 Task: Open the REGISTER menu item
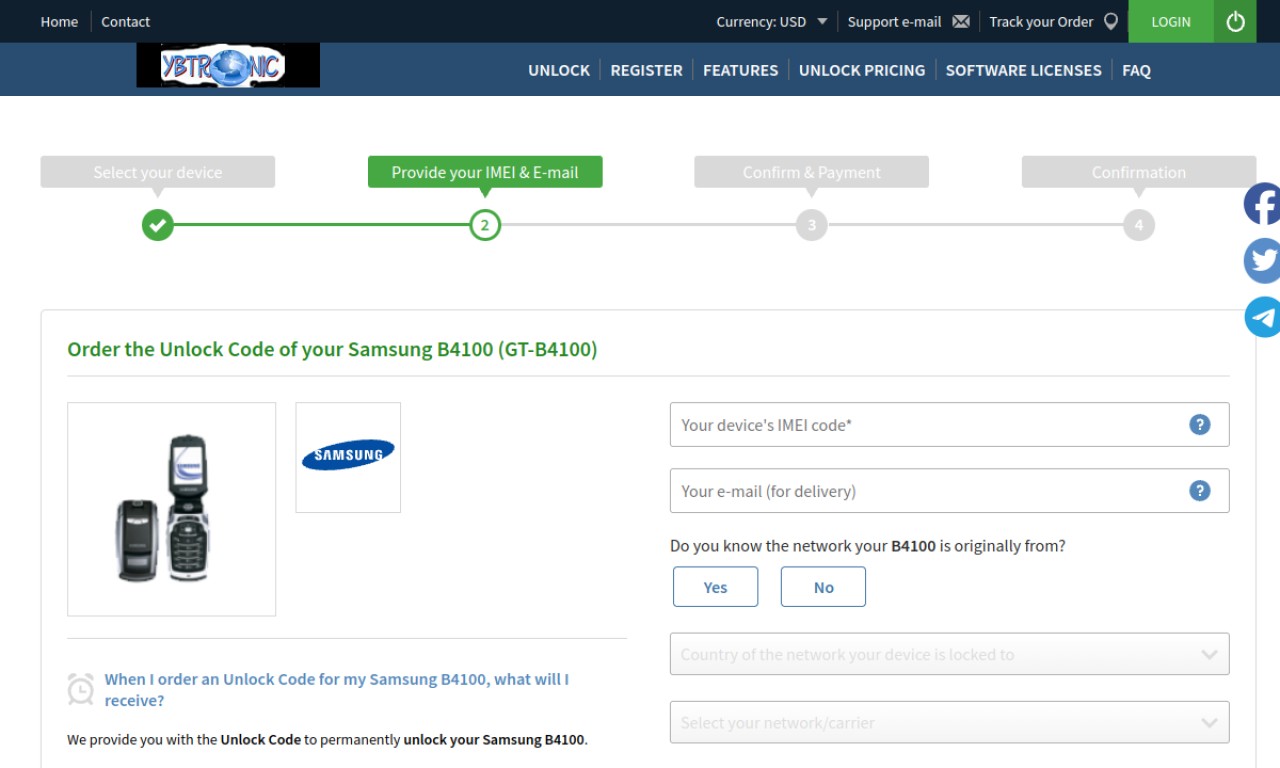[x=646, y=70]
